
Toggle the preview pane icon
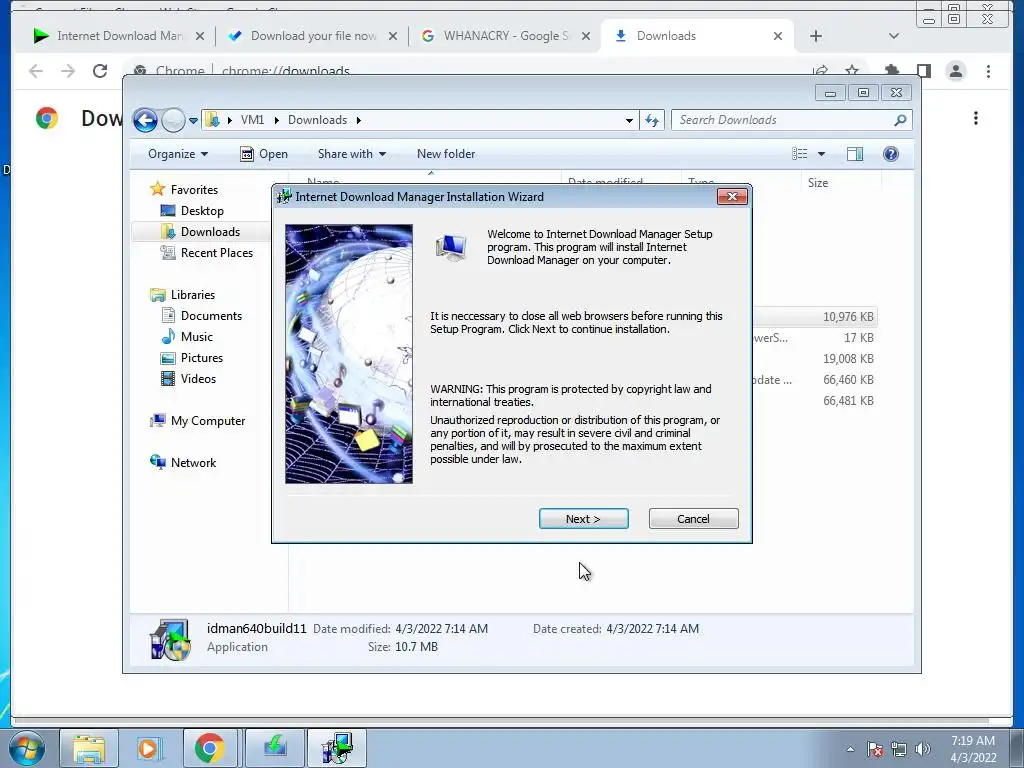[855, 154]
